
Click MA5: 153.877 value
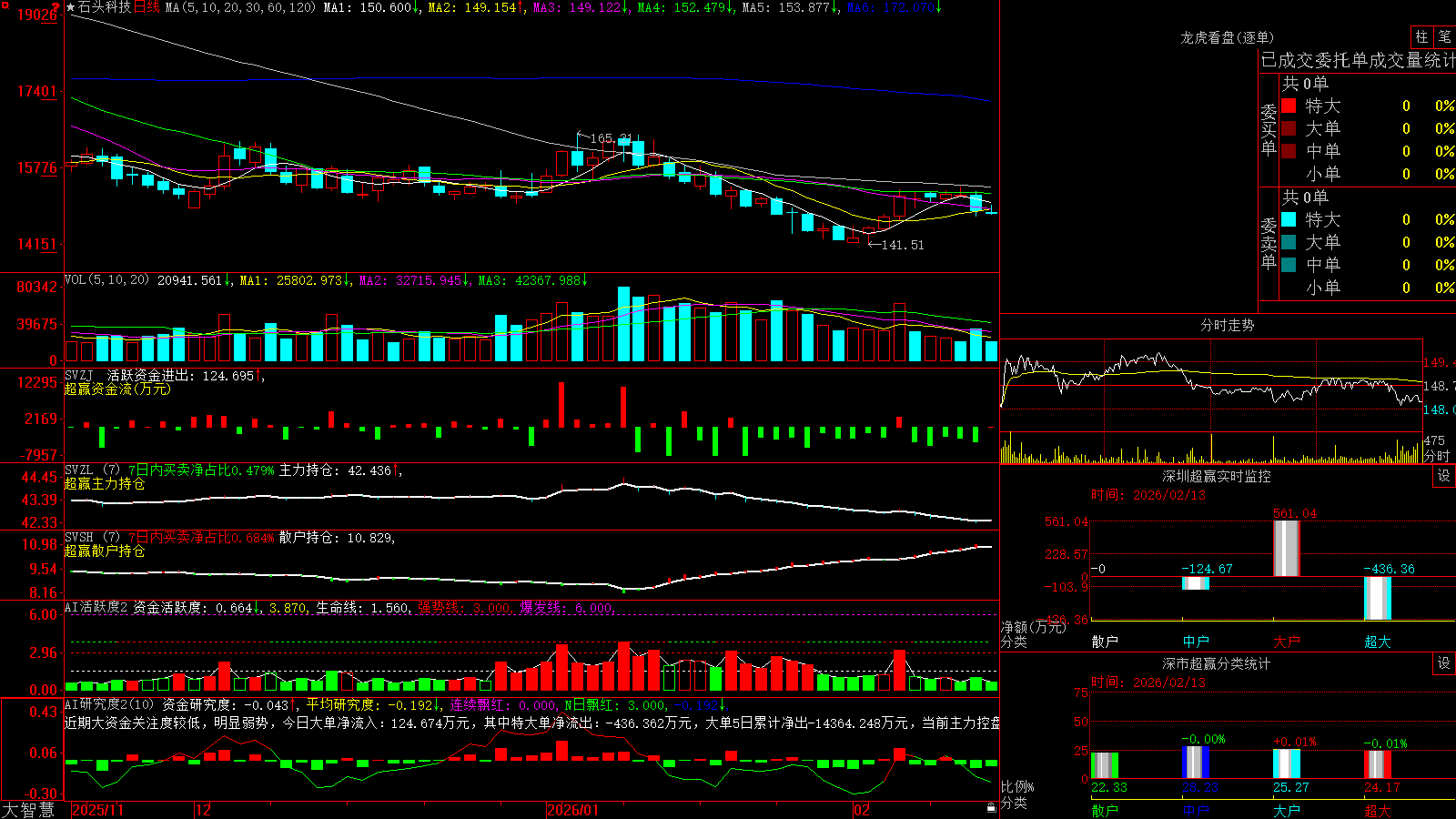click(x=790, y=7)
